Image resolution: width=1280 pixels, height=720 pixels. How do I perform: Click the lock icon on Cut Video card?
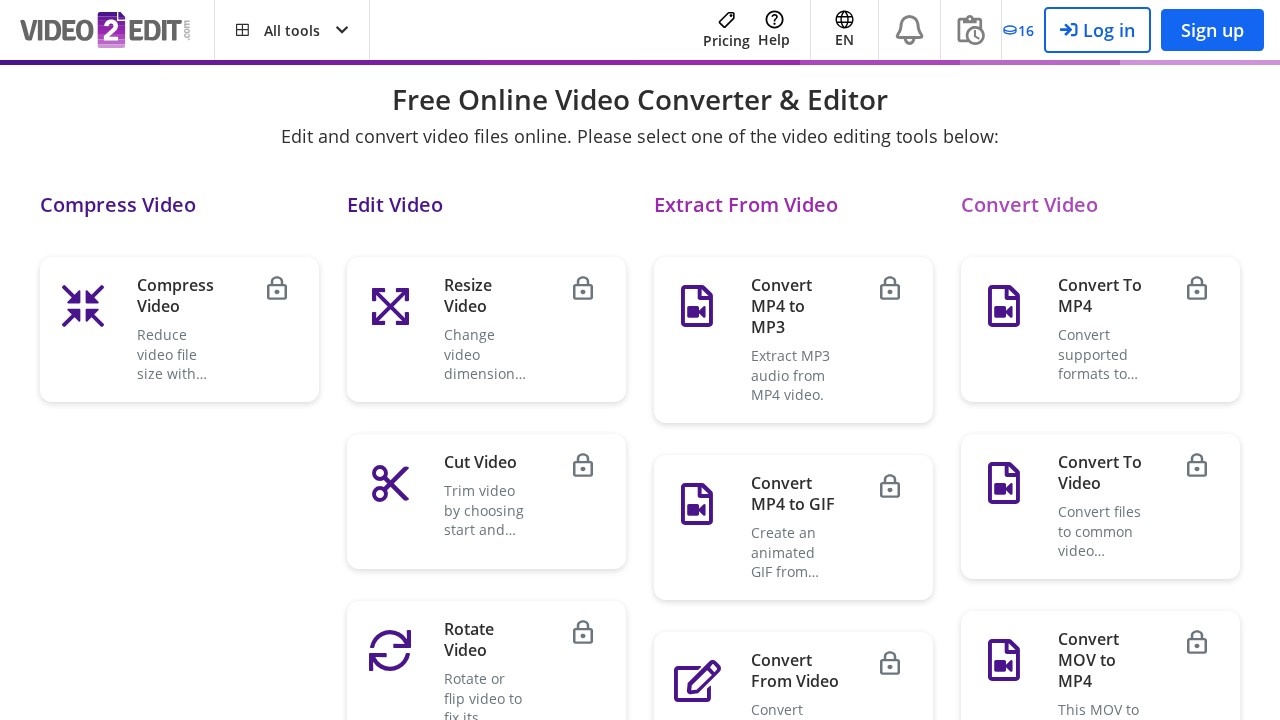point(583,466)
